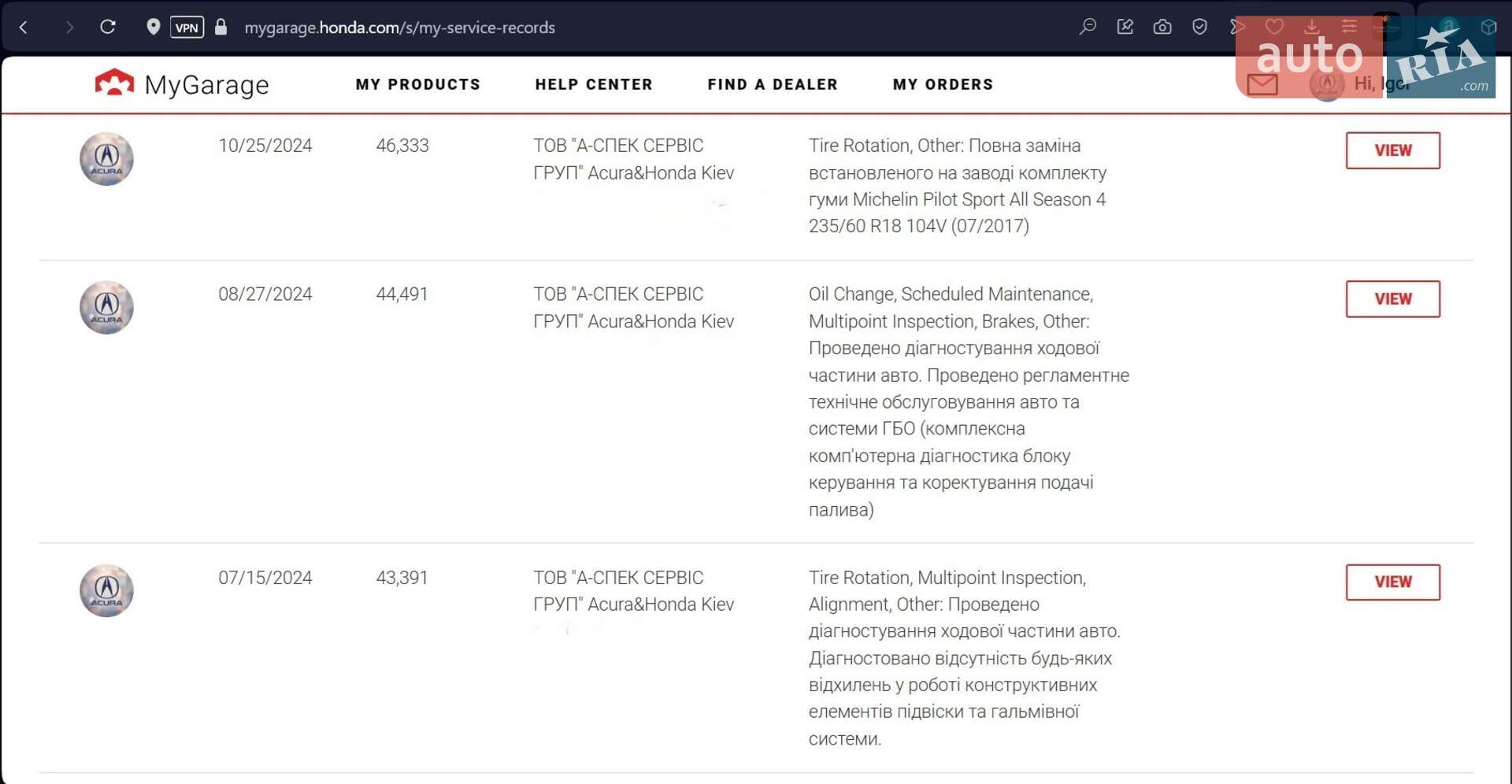Image resolution: width=1512 pixels, height=784 pixels.
Task: Click the MyGarage logo
Action: (x=182, y=83)
